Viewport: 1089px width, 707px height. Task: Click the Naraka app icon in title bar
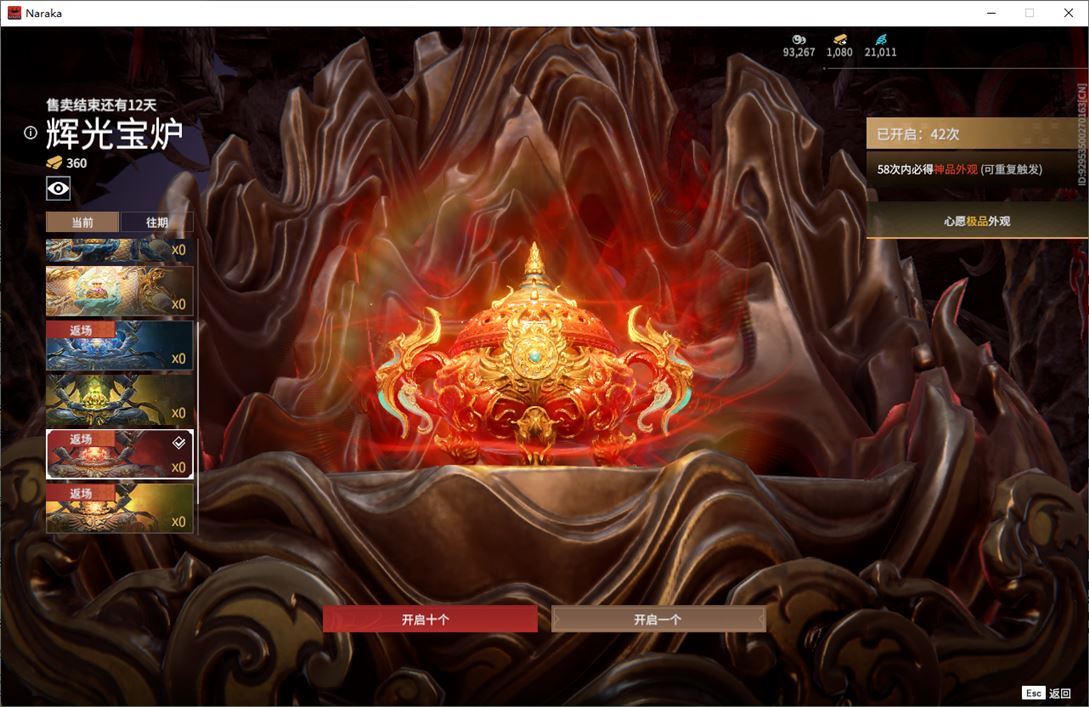click(14, 13)
